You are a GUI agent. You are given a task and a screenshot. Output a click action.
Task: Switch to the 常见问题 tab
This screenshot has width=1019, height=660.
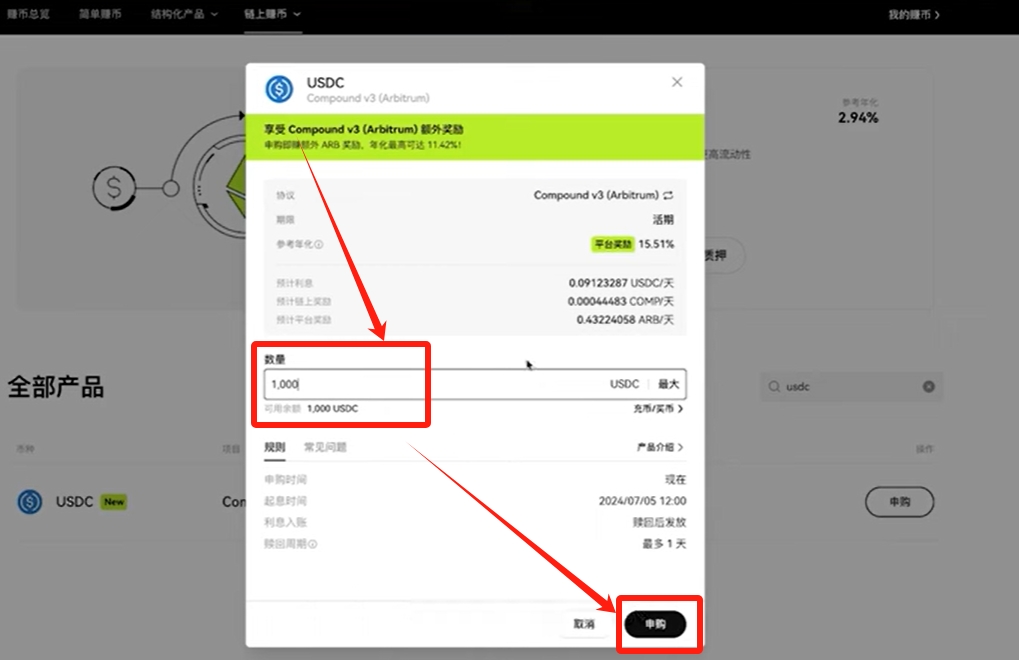(x=326, y=447)
